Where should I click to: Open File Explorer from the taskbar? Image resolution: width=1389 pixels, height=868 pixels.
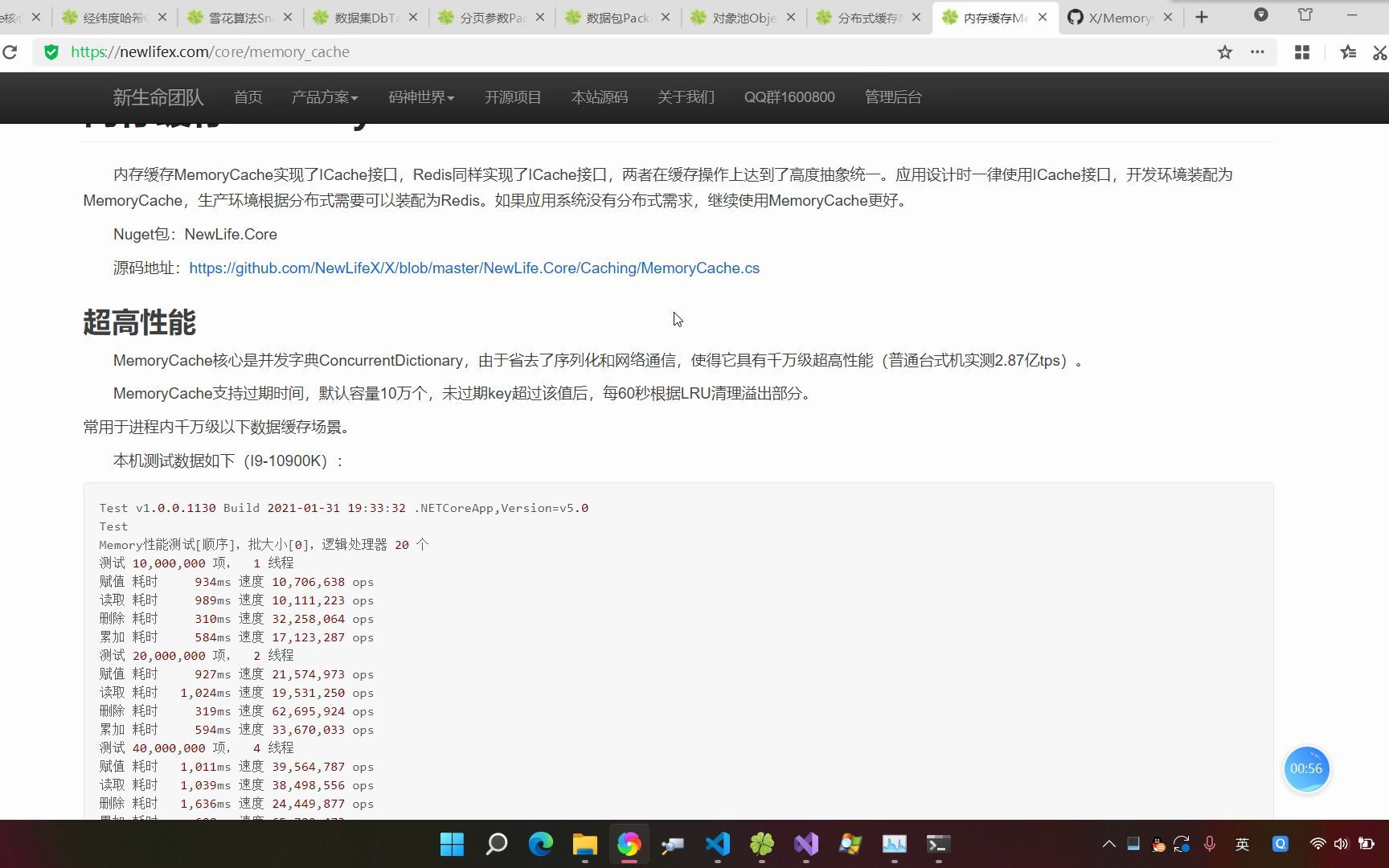coord(585,844)
